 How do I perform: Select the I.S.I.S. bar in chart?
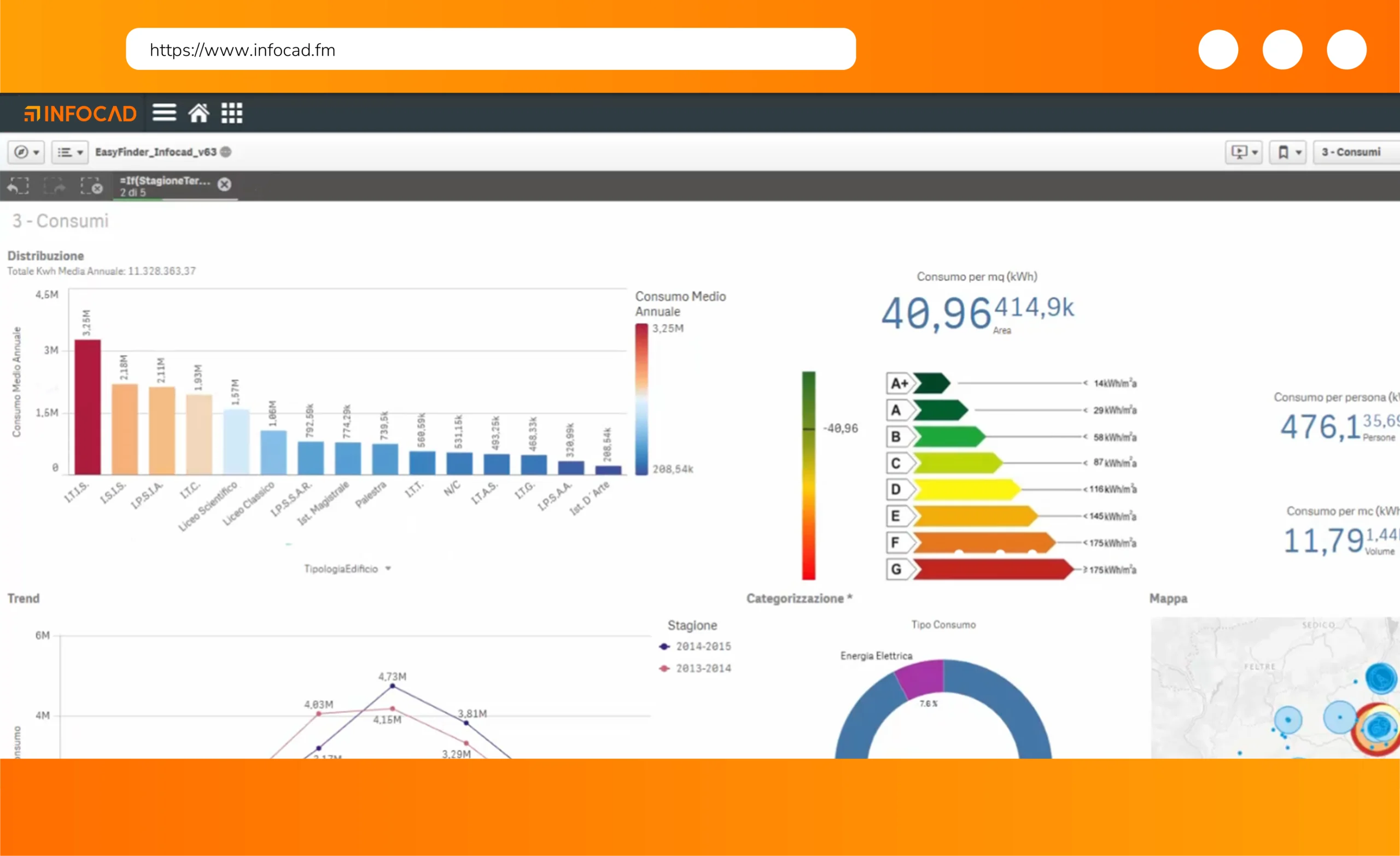click(x=125, y=430)
